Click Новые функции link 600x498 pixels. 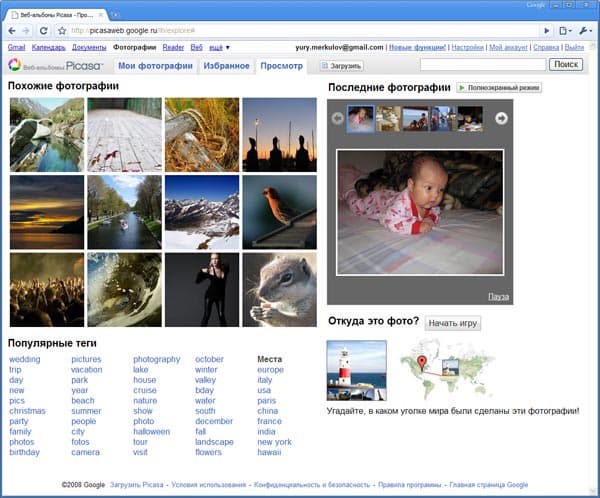click(417, 47)
